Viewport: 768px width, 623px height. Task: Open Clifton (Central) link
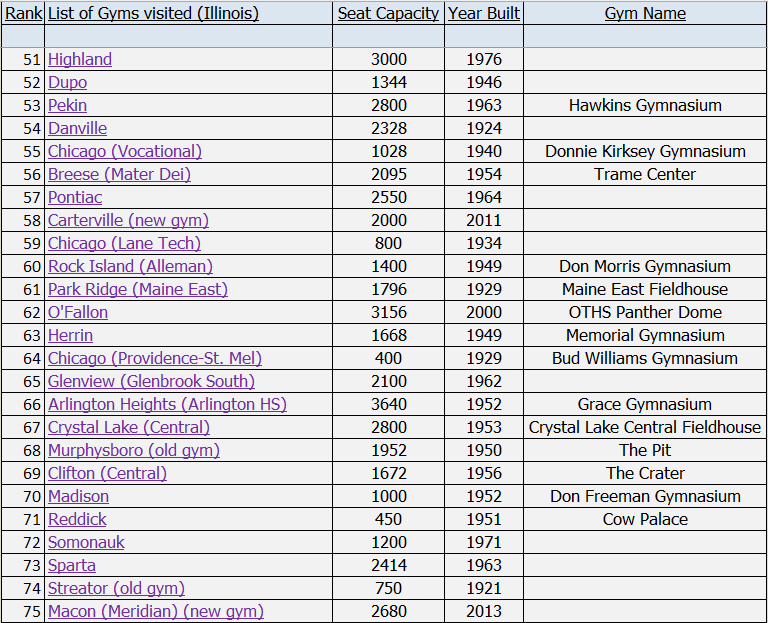click(107, 474)
